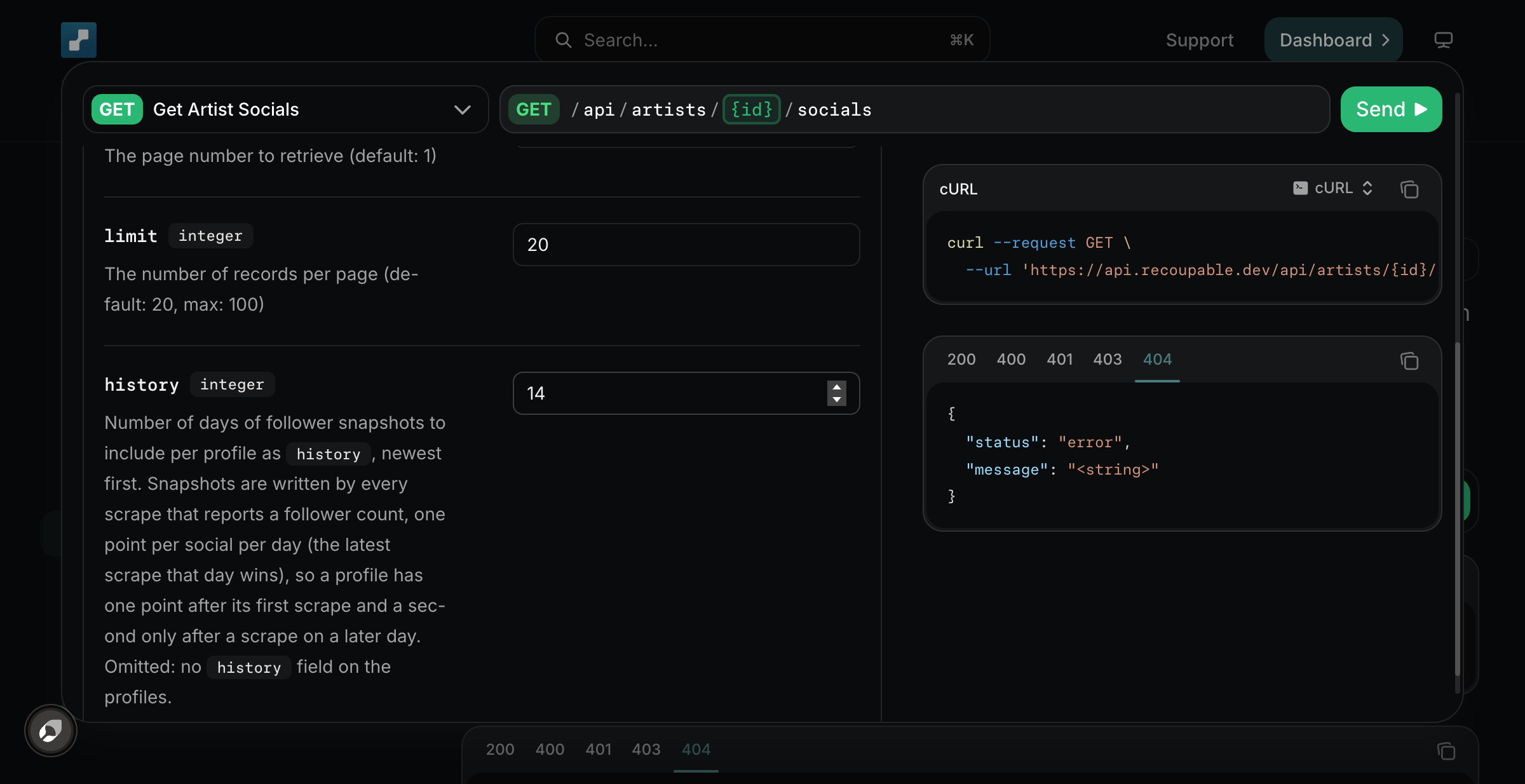Open the Get Artist Socials endpoint dropdown
This screenshot has width=1525, height=784.
pyautogui.click(x=286, y=109)
